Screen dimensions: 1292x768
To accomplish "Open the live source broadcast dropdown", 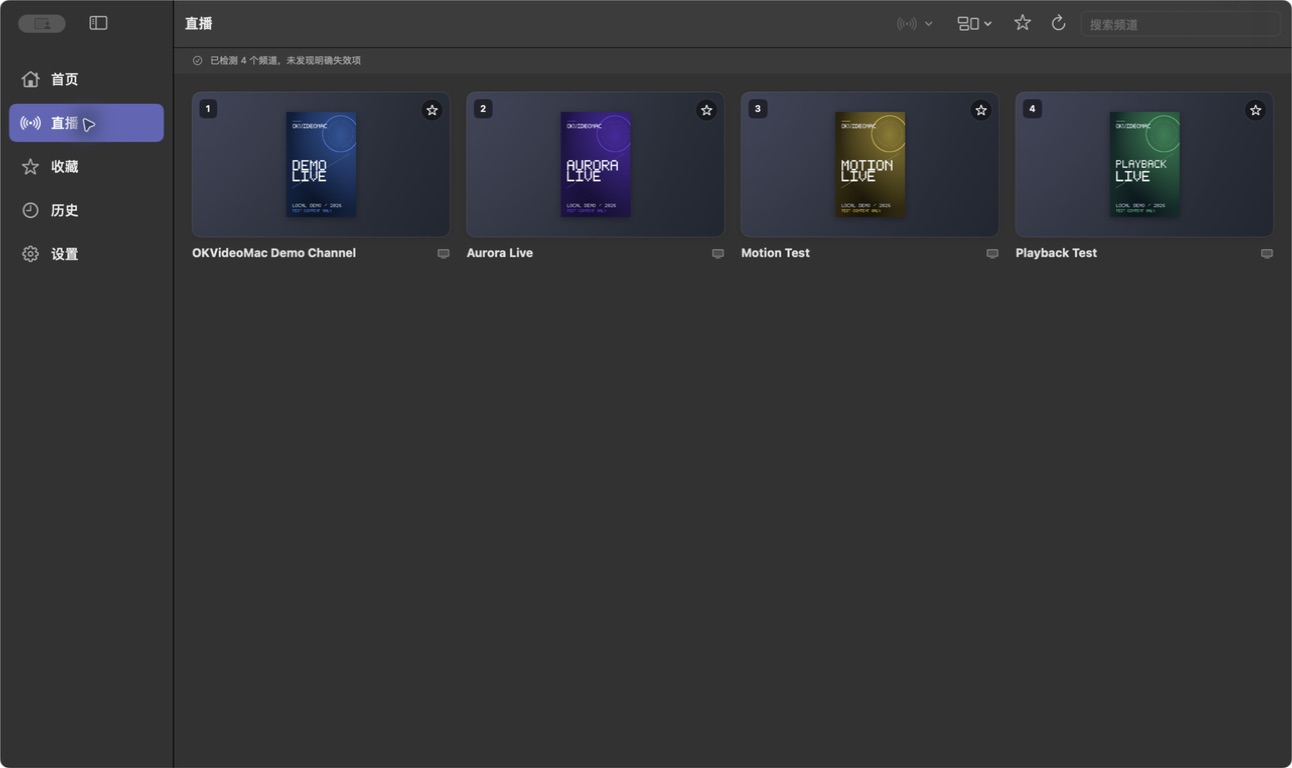I will click(x=914, y=23).
